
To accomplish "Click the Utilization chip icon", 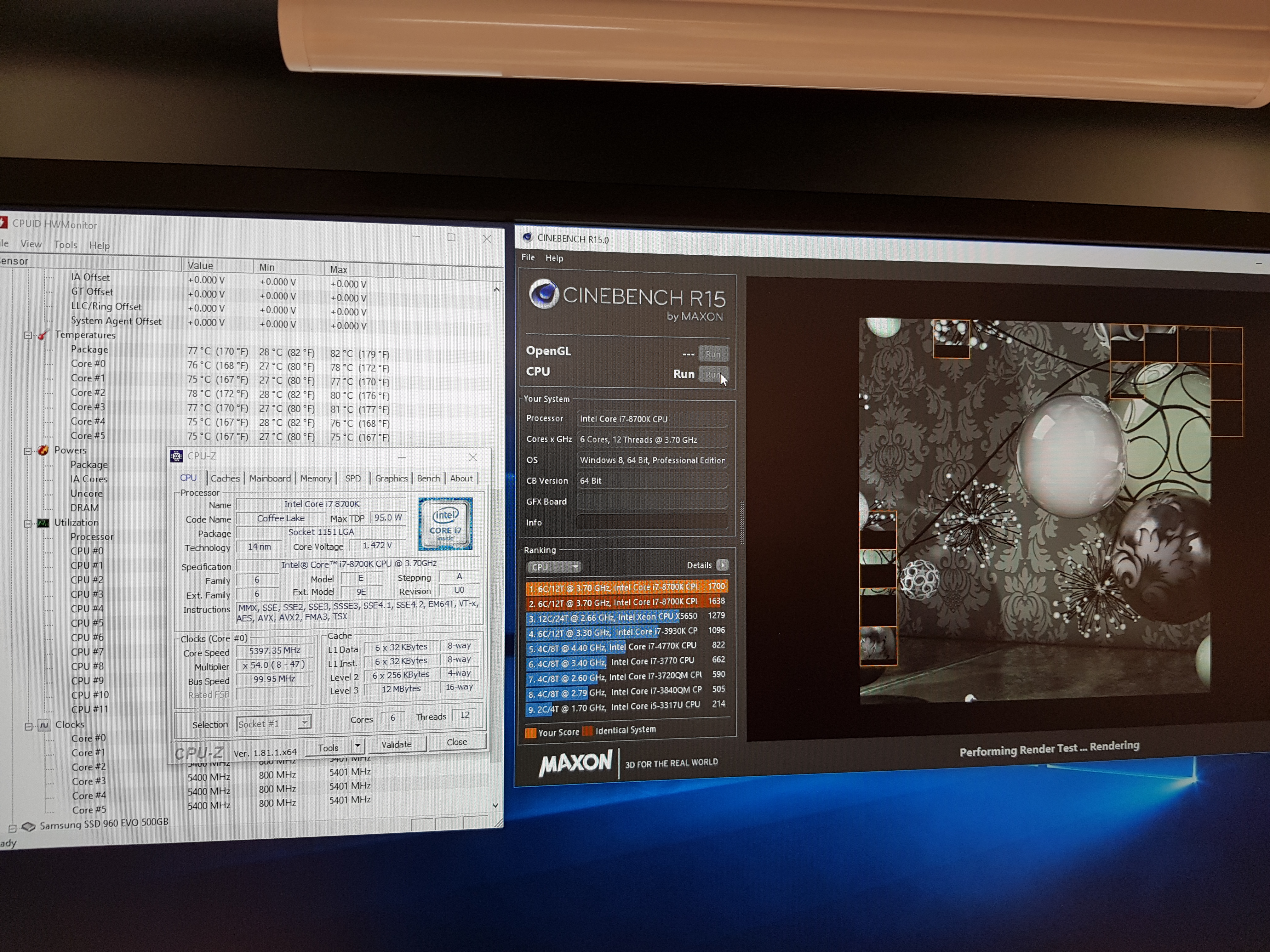I will [43, 523].
